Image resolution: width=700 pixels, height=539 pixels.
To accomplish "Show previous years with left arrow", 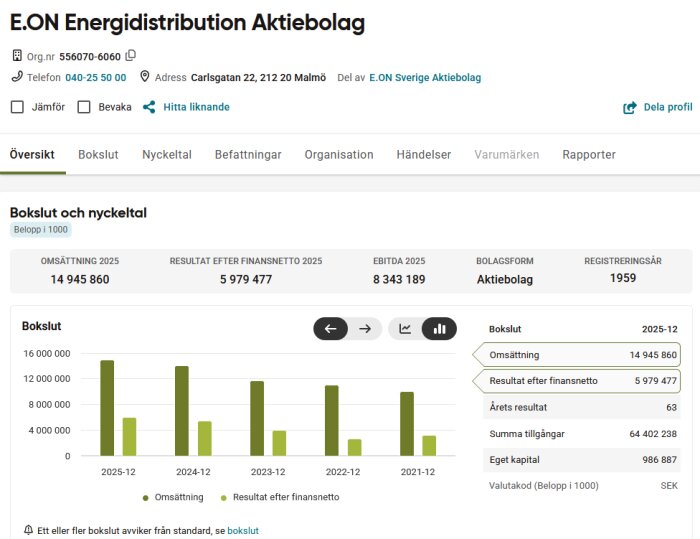I will (x=330, y=329).
